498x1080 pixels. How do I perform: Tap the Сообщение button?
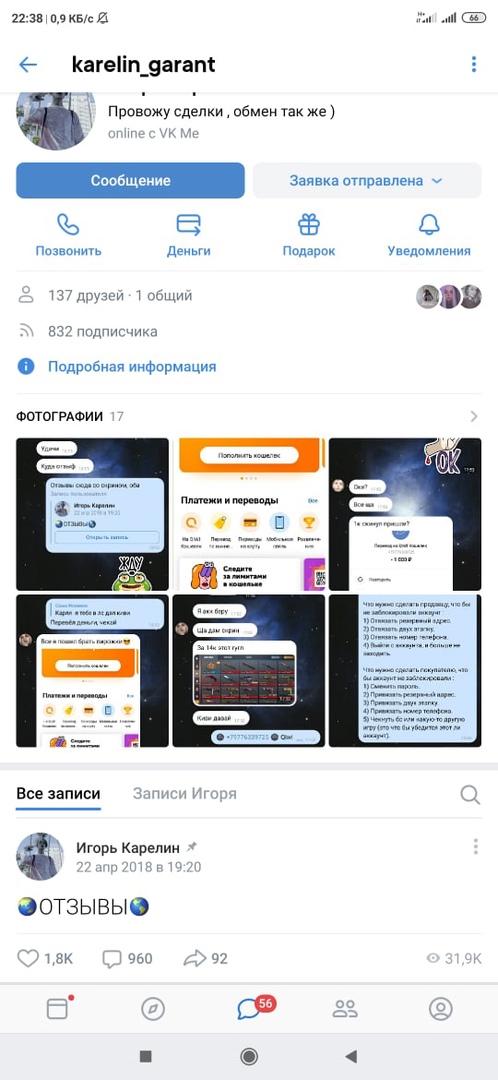(130, 180)
